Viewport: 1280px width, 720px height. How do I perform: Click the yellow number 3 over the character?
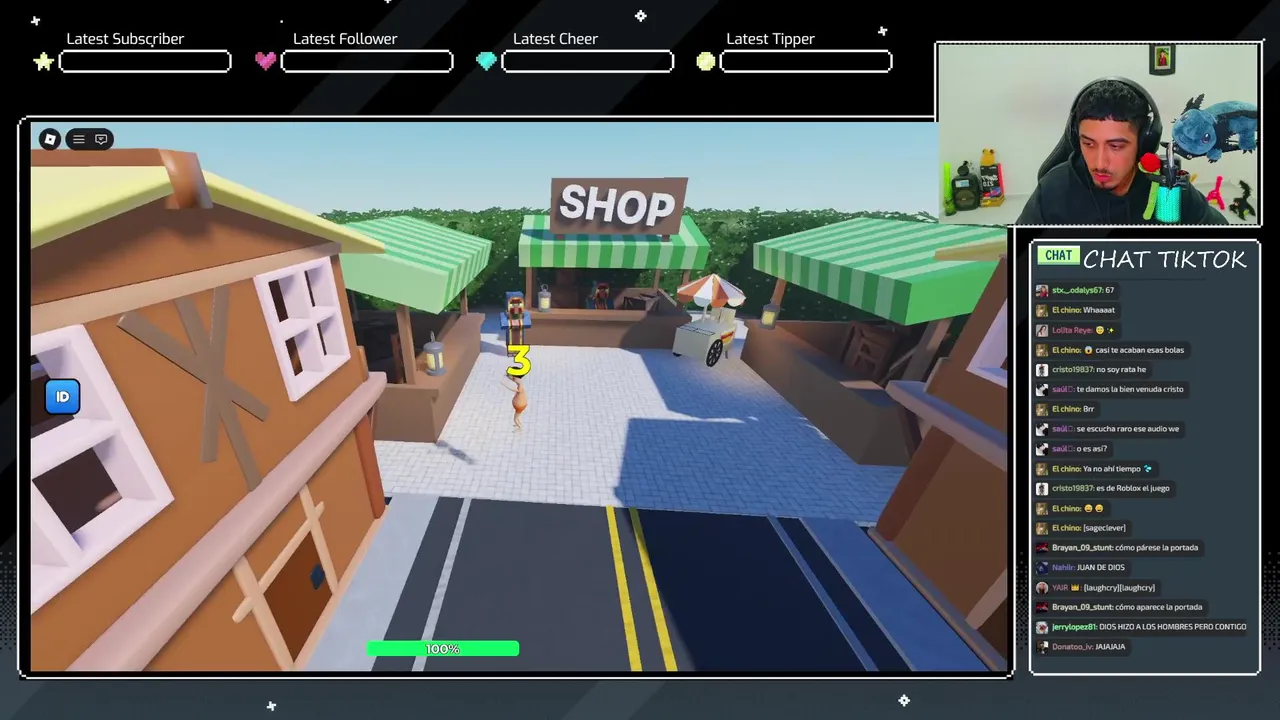(x=518, y=361)
